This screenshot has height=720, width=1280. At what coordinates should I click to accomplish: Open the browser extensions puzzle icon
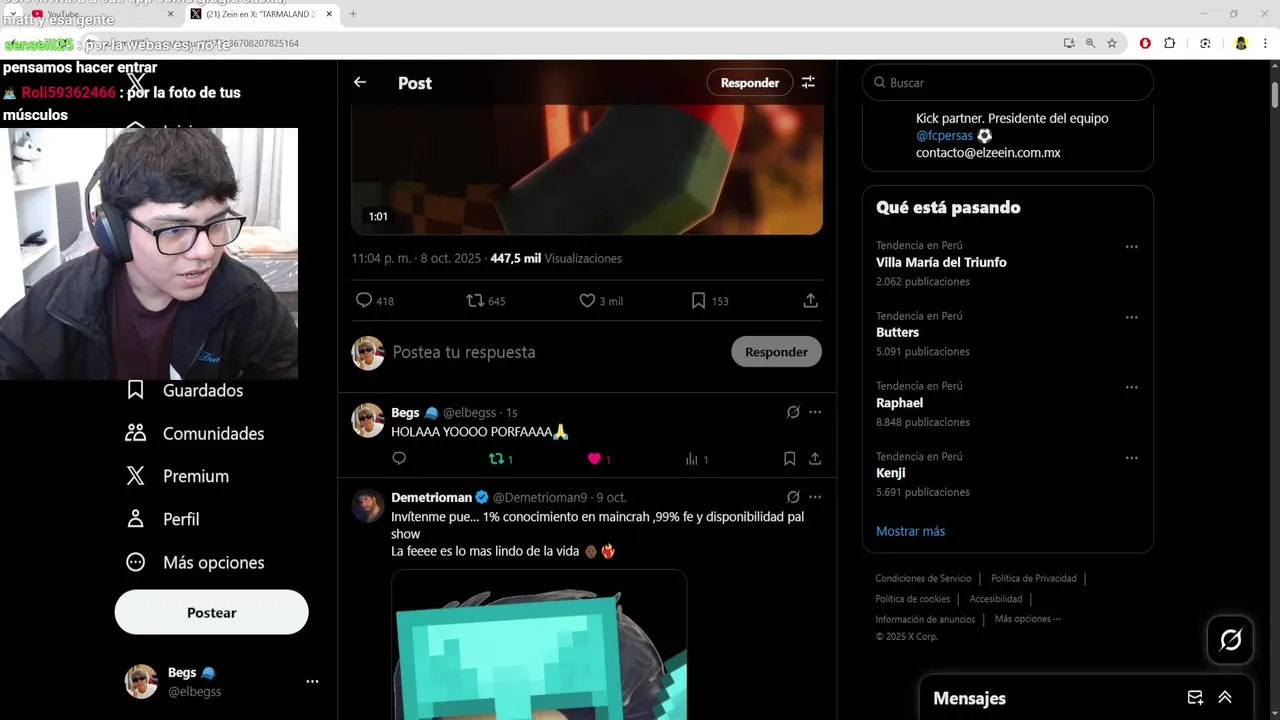tap(1169, 43)
